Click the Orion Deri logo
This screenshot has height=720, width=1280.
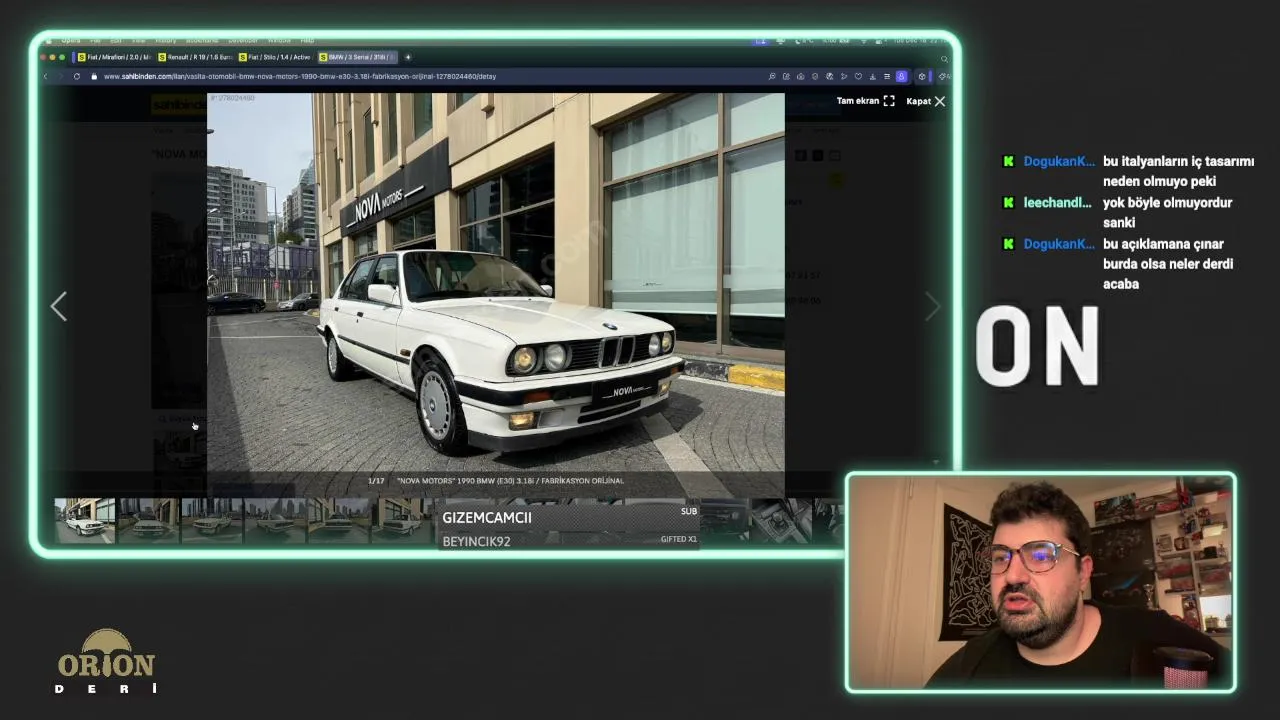(106, 662)
